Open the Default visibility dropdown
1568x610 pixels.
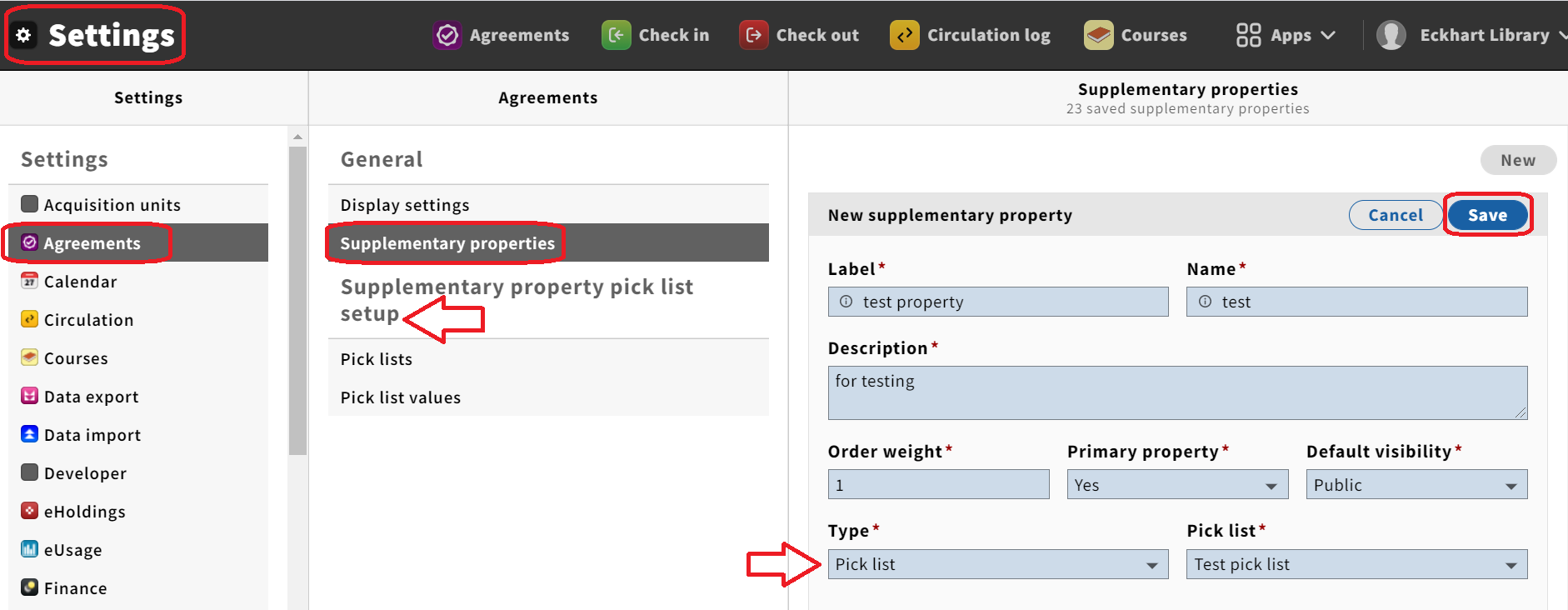(x=1416, y=485)
